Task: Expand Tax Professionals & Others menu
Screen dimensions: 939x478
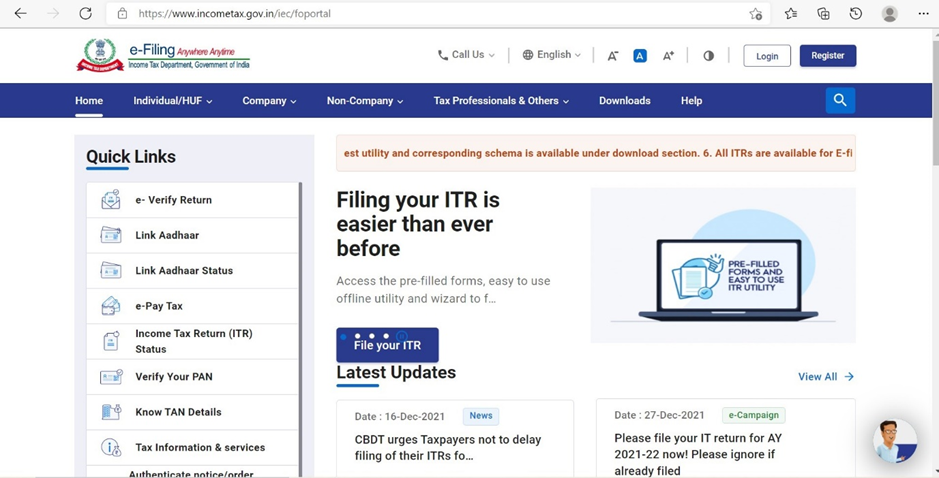Action: click(501, 101)
